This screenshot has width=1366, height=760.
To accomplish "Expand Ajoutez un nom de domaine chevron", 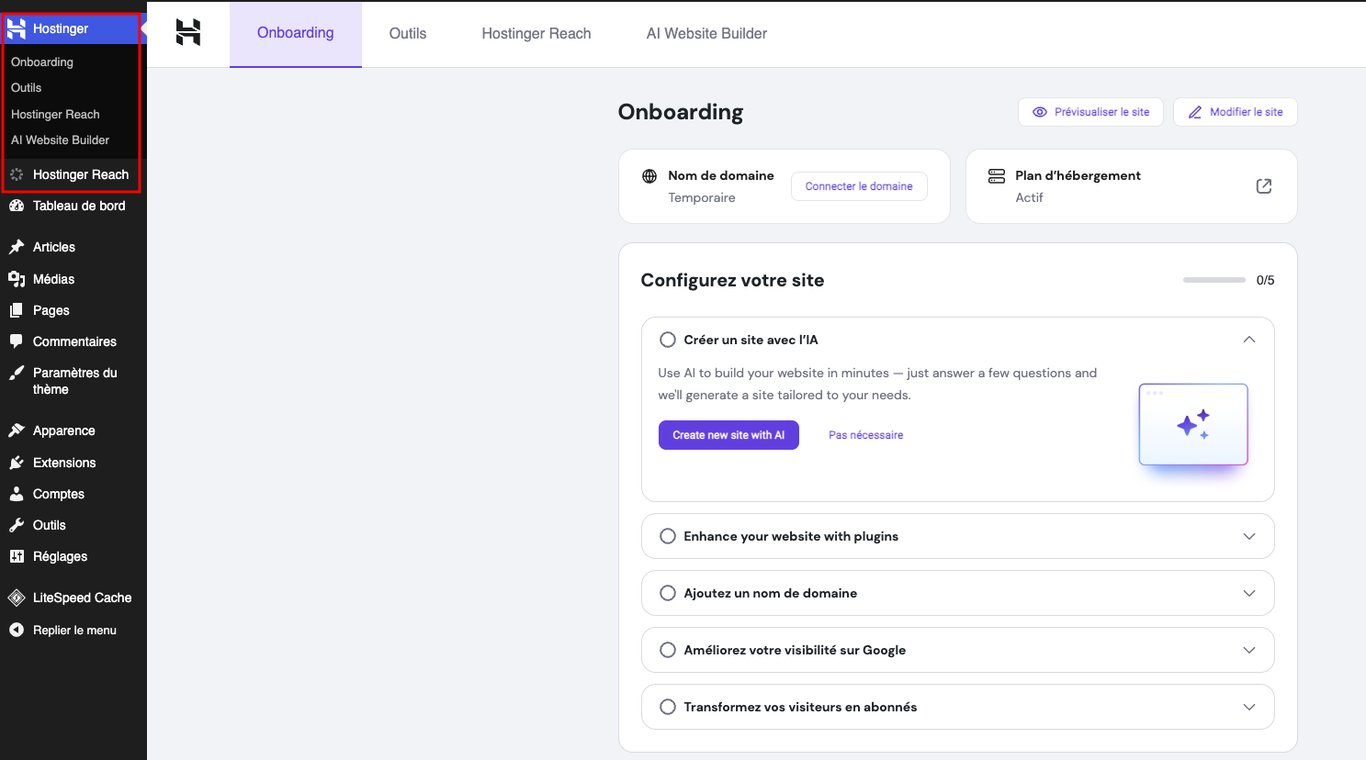I will point(1249,593).
